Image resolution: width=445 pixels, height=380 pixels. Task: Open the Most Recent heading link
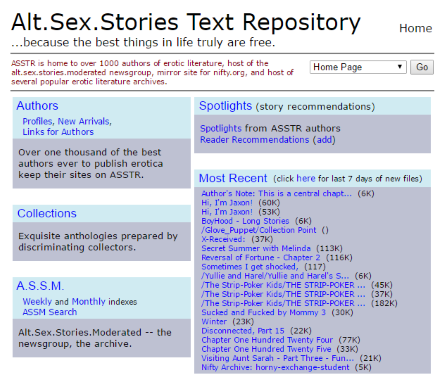coord(233,178)
